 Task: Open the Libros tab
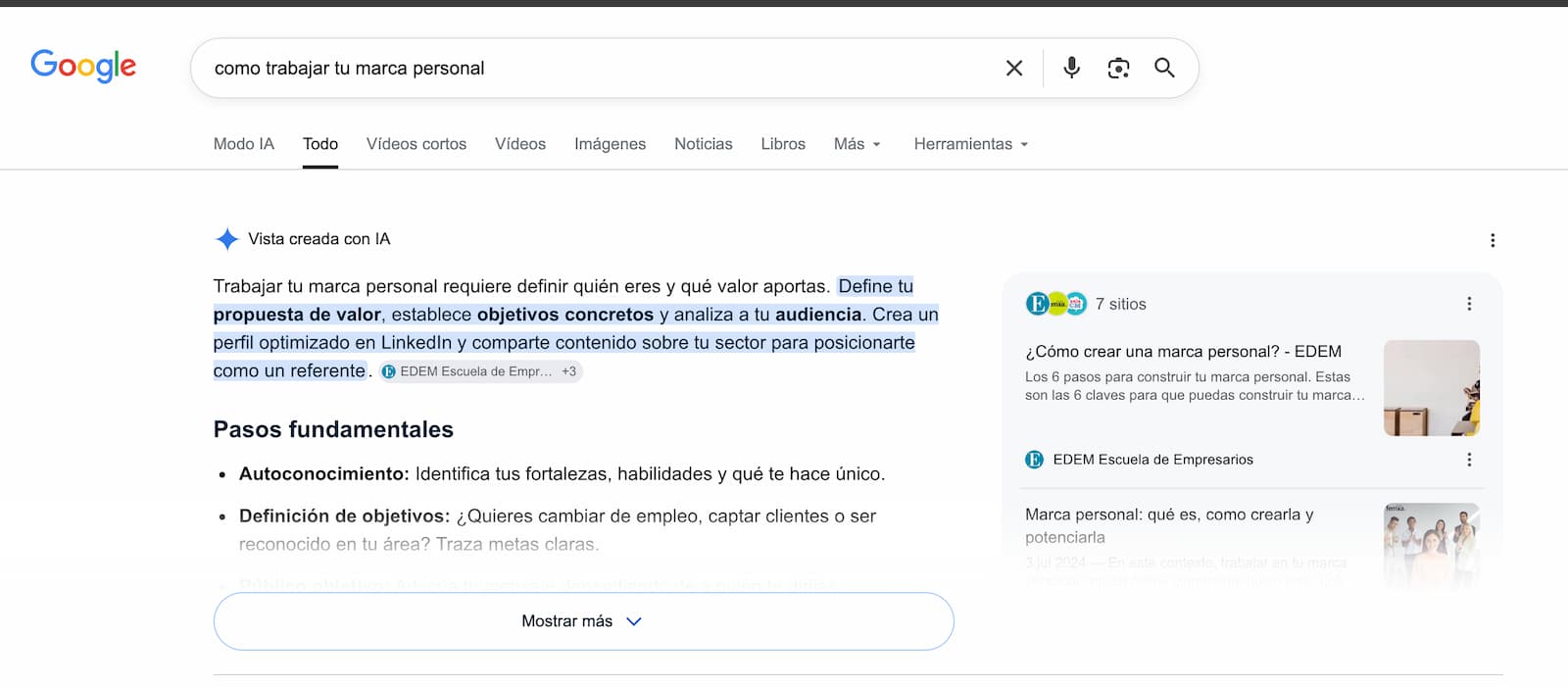click(783, 144)
